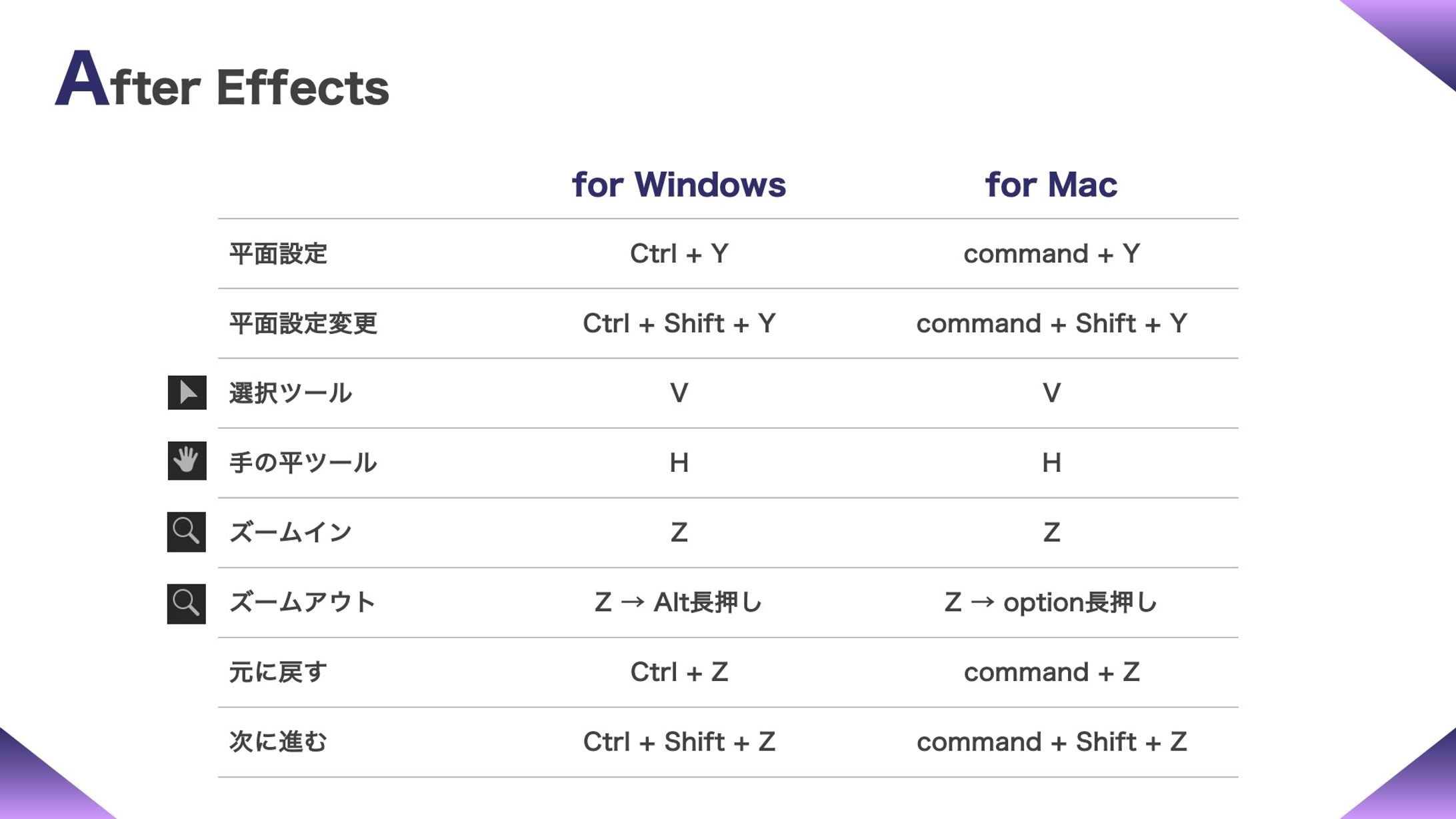Click the magnifier icon beside ズームイン
Screen dimensions: 1456x819
coord(186,532)
